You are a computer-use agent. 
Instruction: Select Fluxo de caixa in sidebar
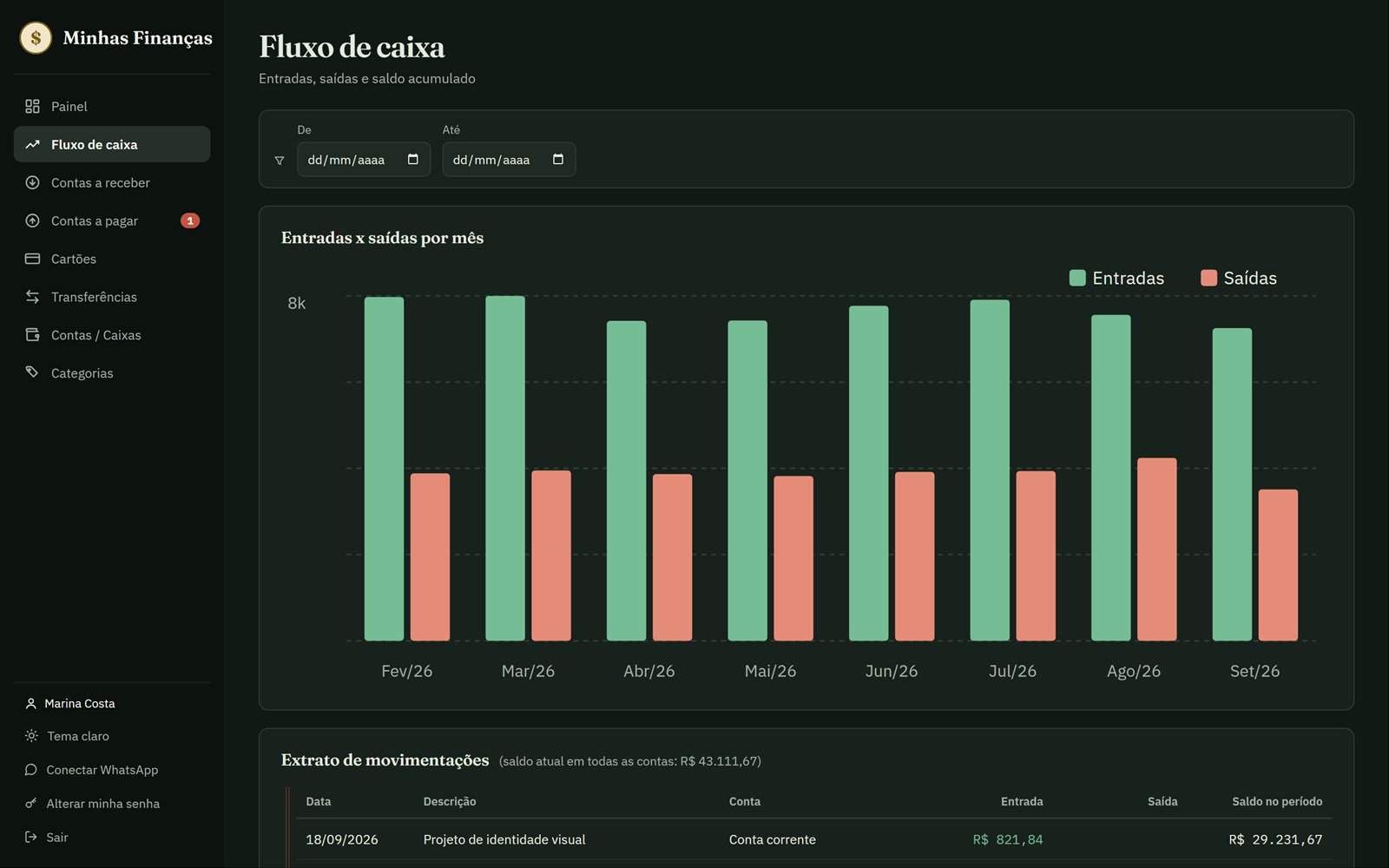click(x=112, y=144)
